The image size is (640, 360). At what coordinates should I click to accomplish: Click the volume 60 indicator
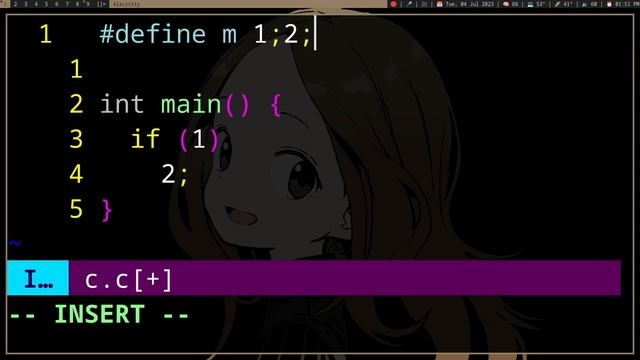[590, 4]
